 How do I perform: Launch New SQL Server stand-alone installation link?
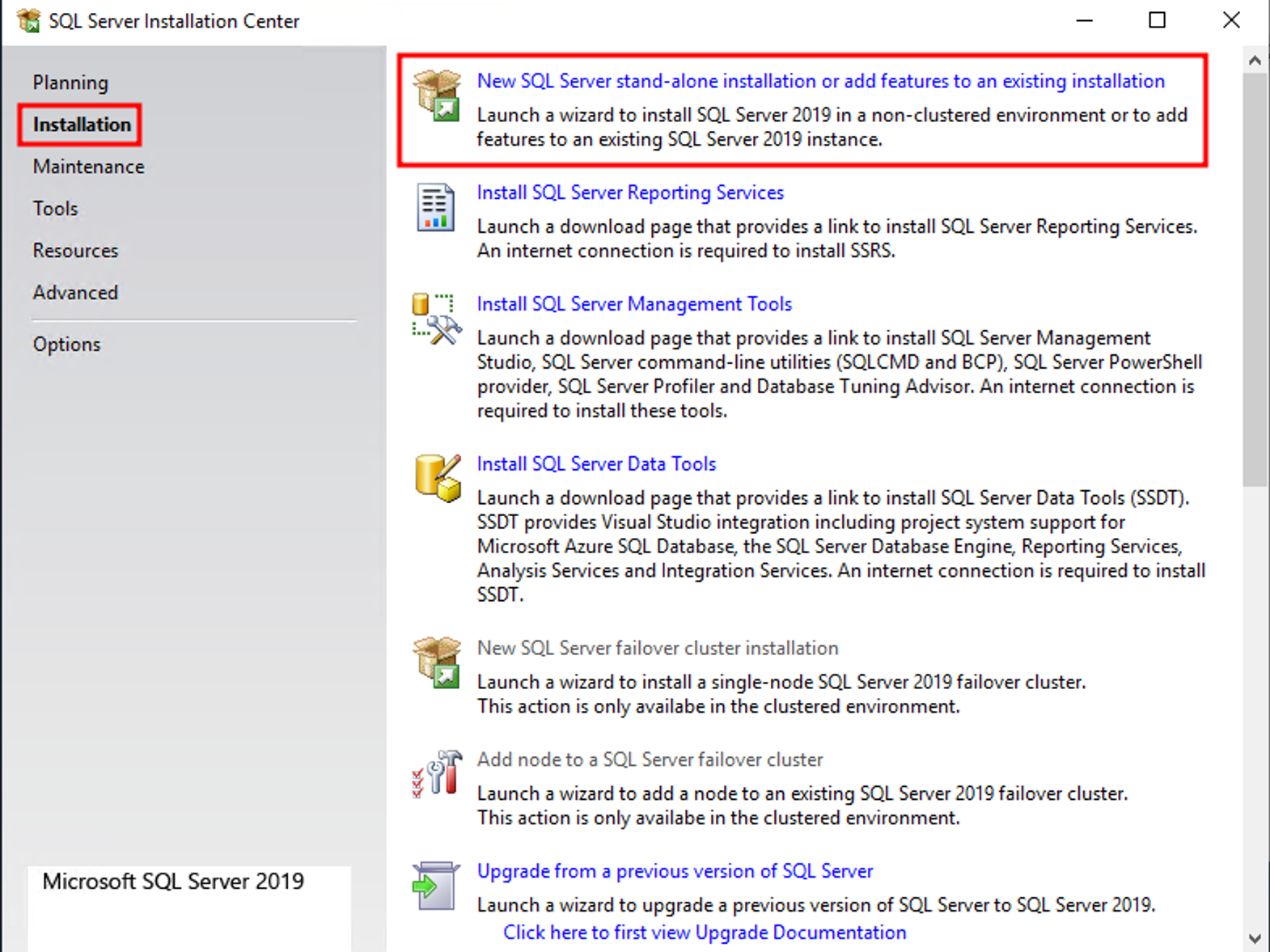coord(821,81)
